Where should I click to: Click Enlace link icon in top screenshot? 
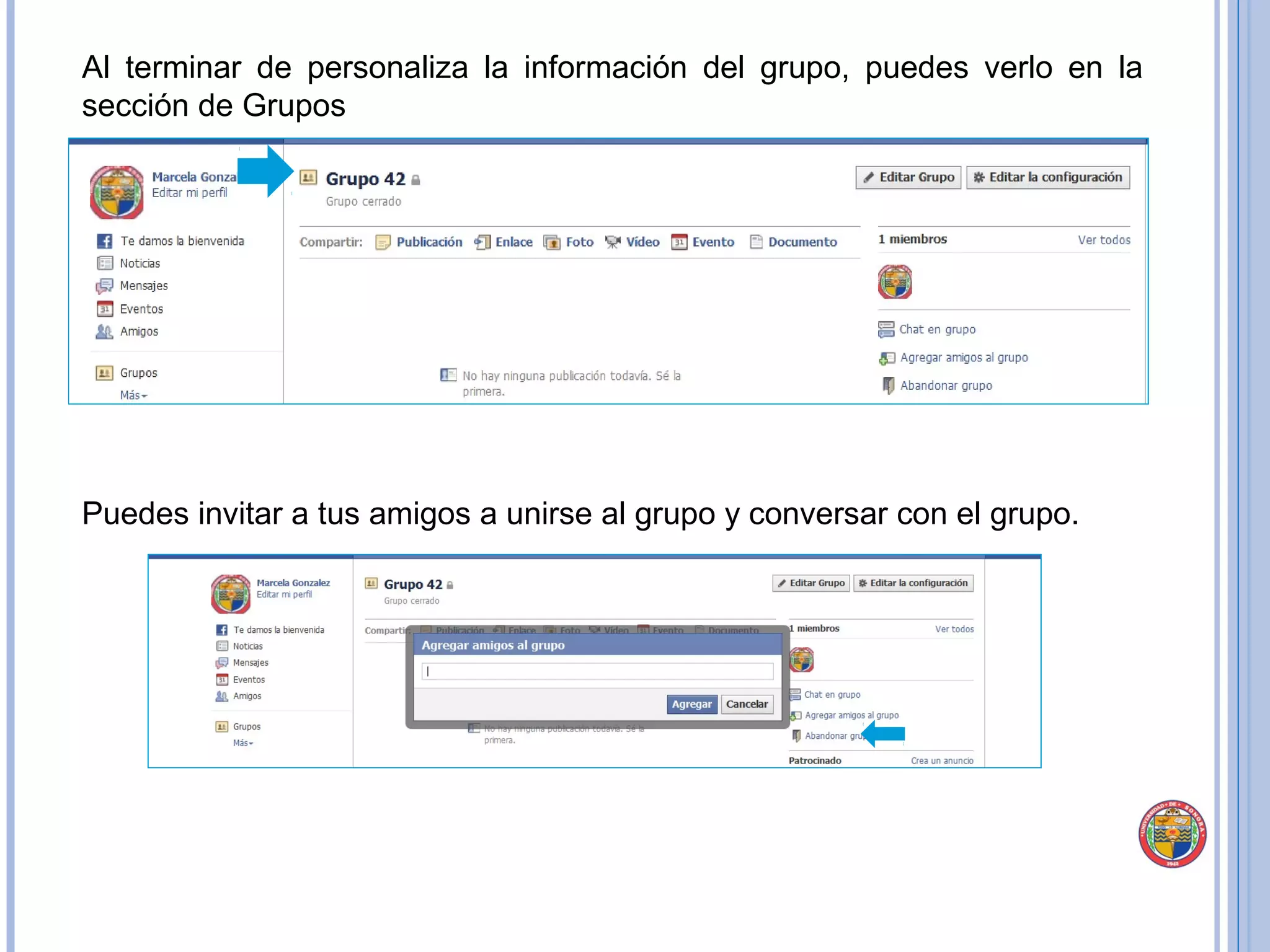482,242
